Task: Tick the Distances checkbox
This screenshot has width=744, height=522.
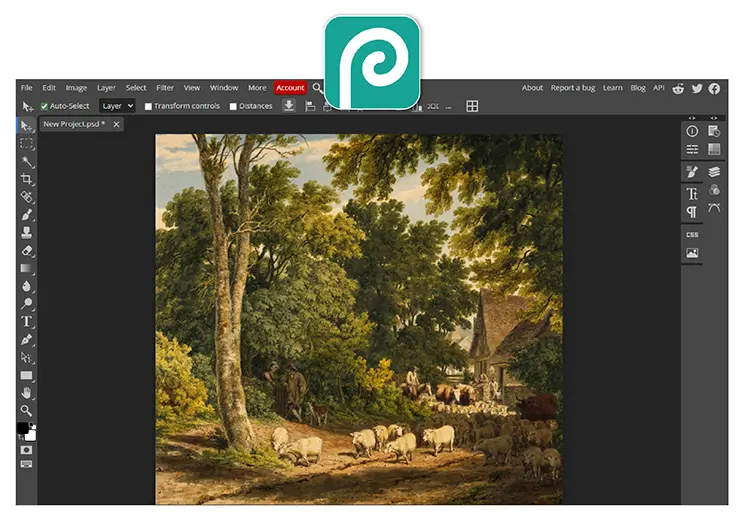Action: click(233, 106)
